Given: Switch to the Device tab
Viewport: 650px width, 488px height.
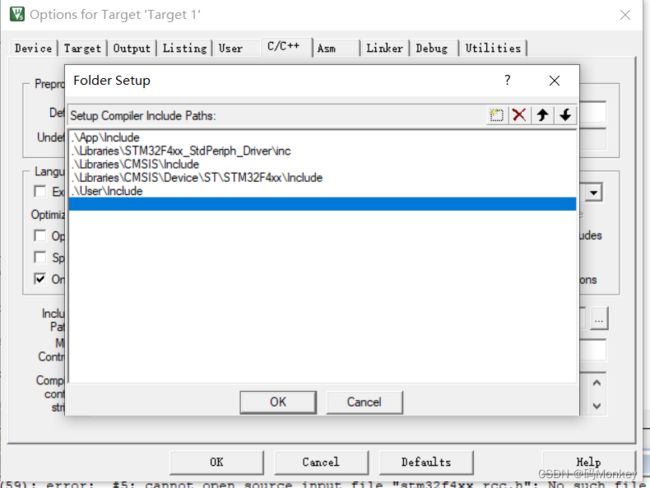Looking at the screenshot, I should 33,48.
